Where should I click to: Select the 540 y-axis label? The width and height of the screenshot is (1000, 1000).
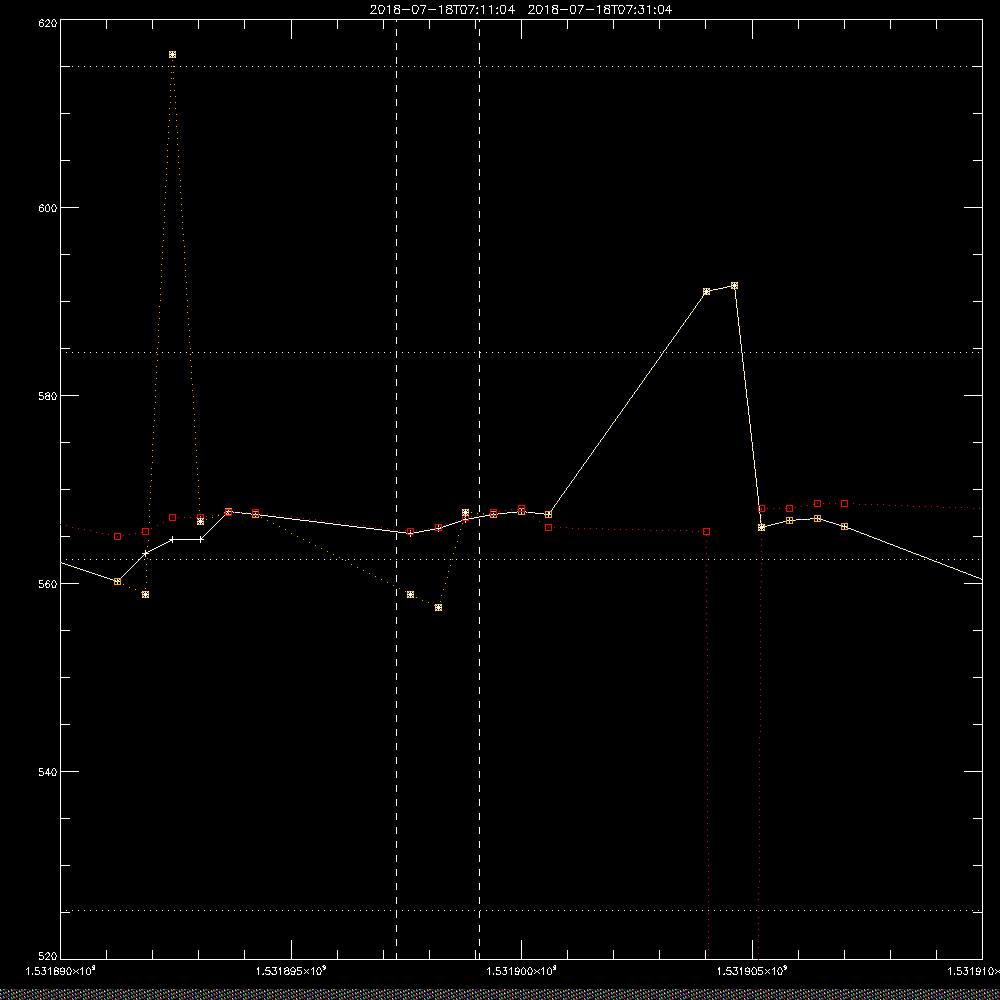(48, 772)
